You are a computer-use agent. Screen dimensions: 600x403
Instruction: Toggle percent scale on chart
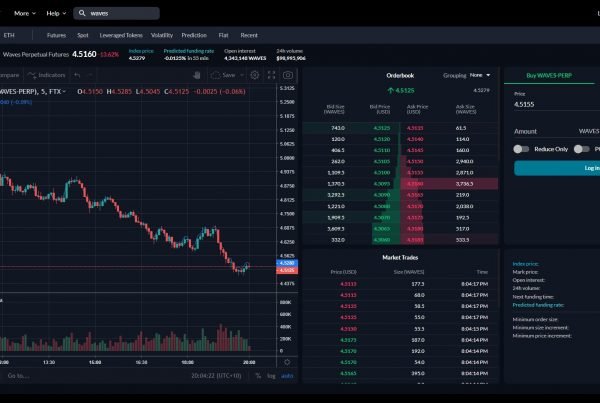258,376
